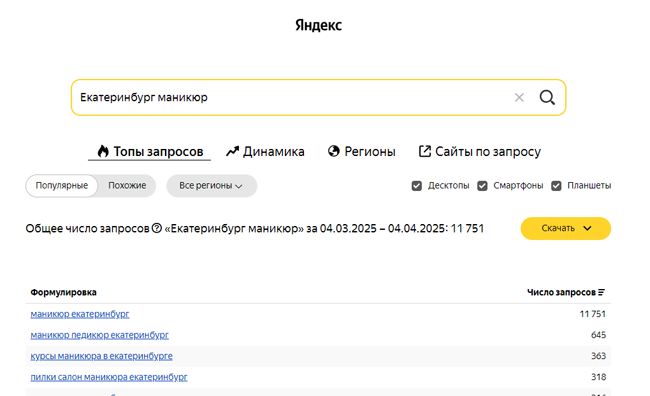Open the Все регионы dropdown
Image resolution: width=650 pixels, height=396 pixels.
click(x=211, y=186)
